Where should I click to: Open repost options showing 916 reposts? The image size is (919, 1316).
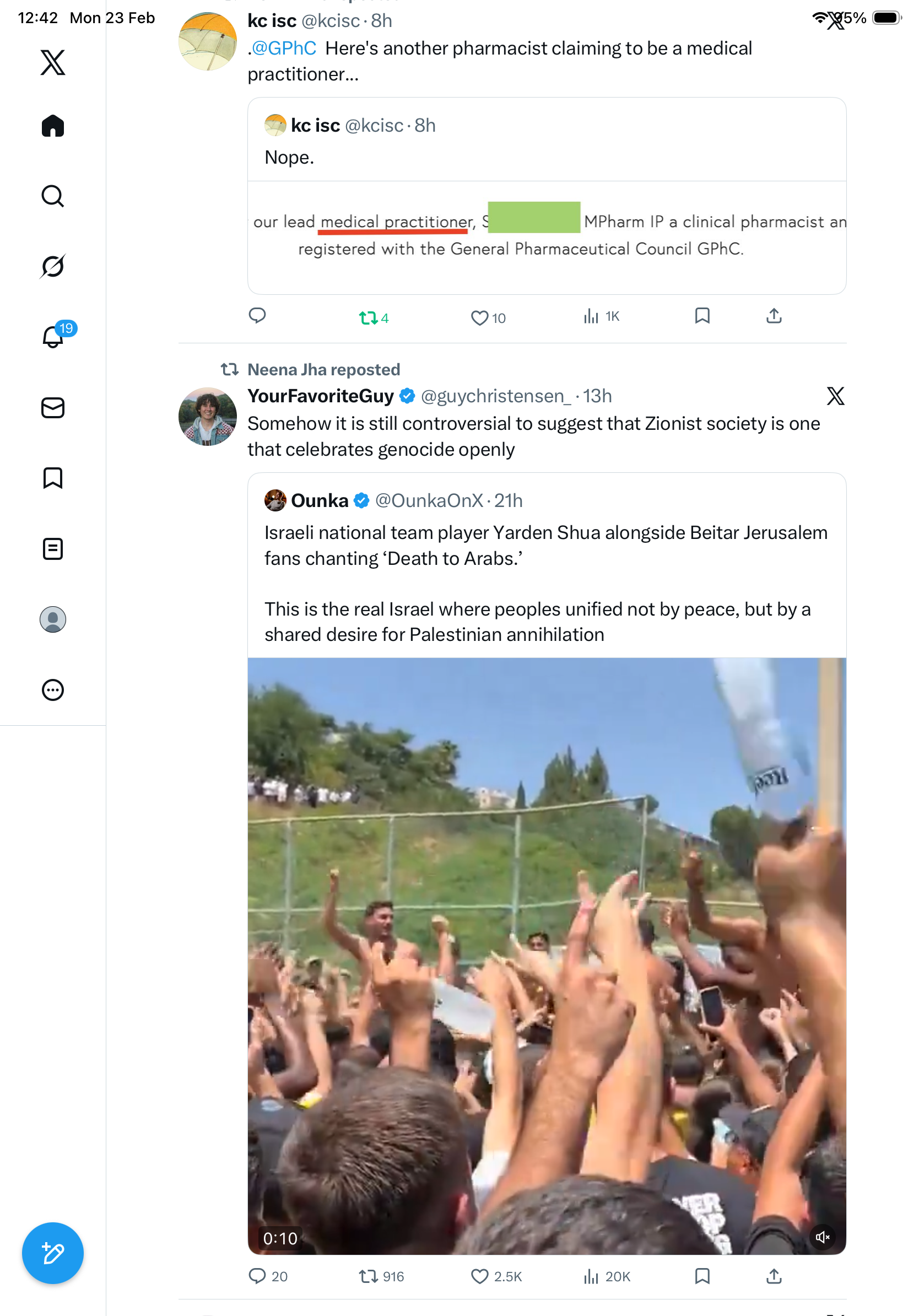tap(368, 1276)
